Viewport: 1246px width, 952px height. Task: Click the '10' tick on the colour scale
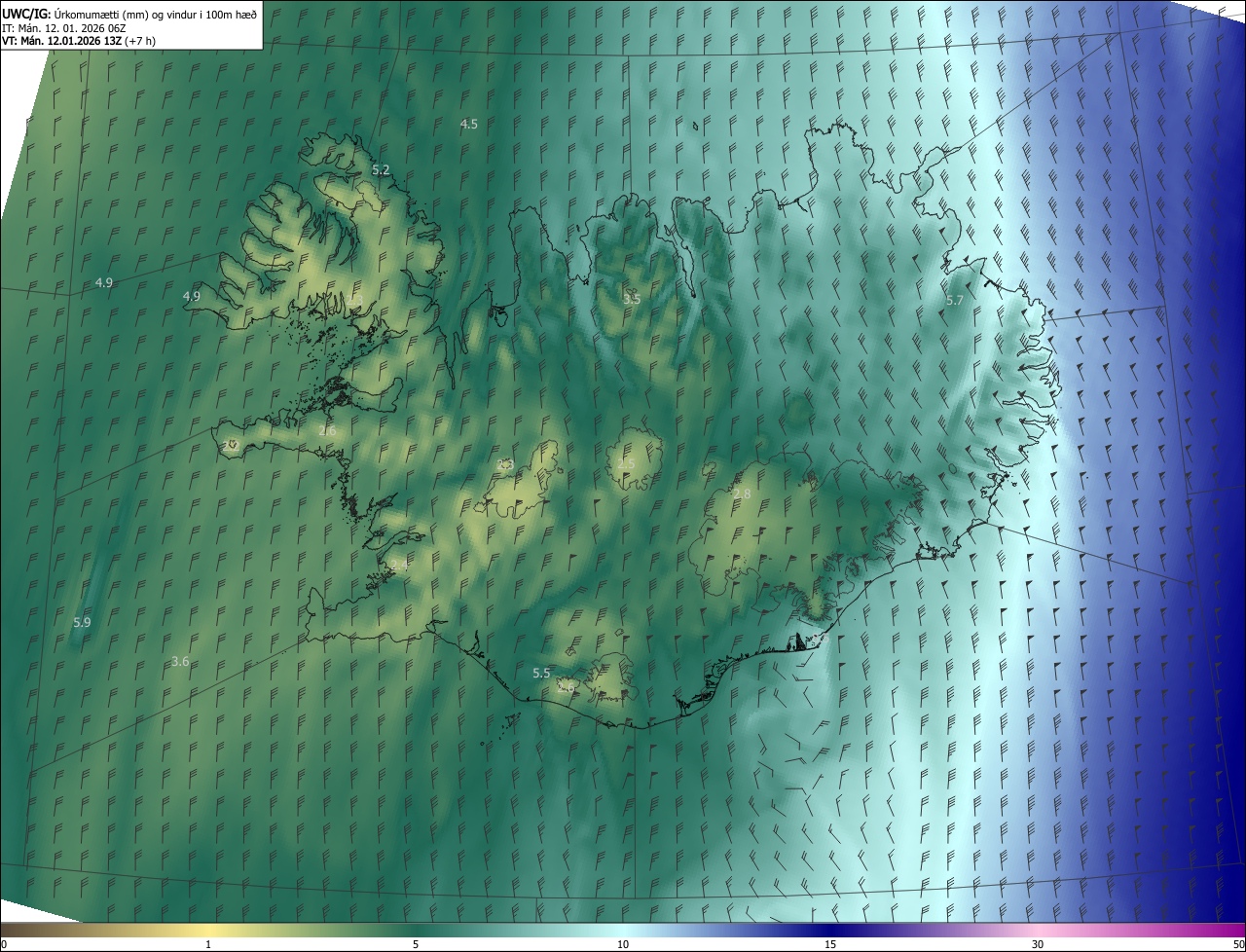point(623,944)
